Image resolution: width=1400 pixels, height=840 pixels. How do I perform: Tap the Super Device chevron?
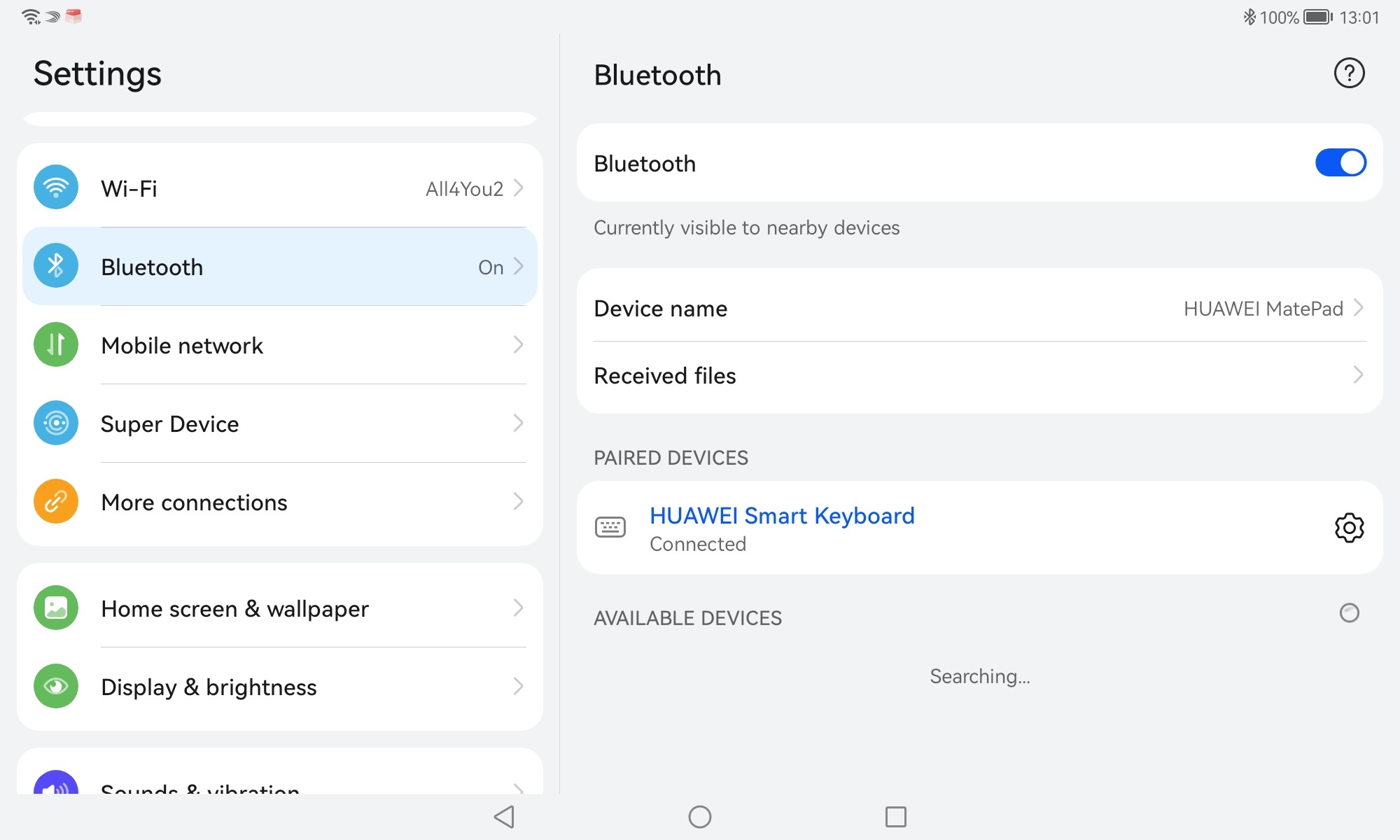[519, 423]
